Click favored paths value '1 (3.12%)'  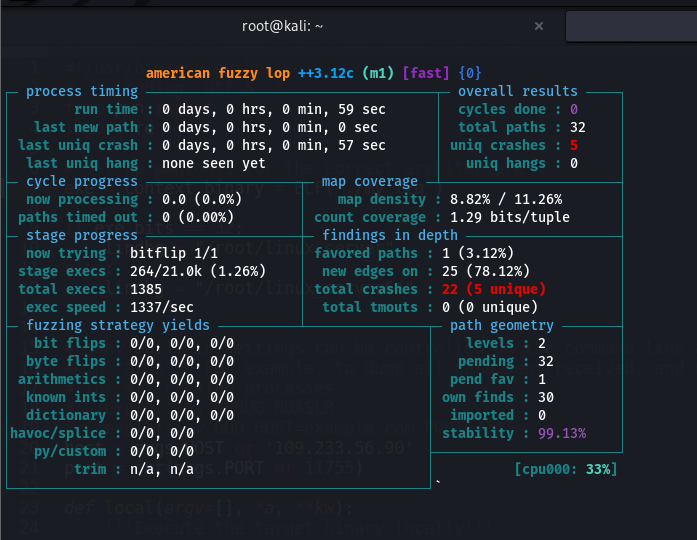(x=478, y=253)
